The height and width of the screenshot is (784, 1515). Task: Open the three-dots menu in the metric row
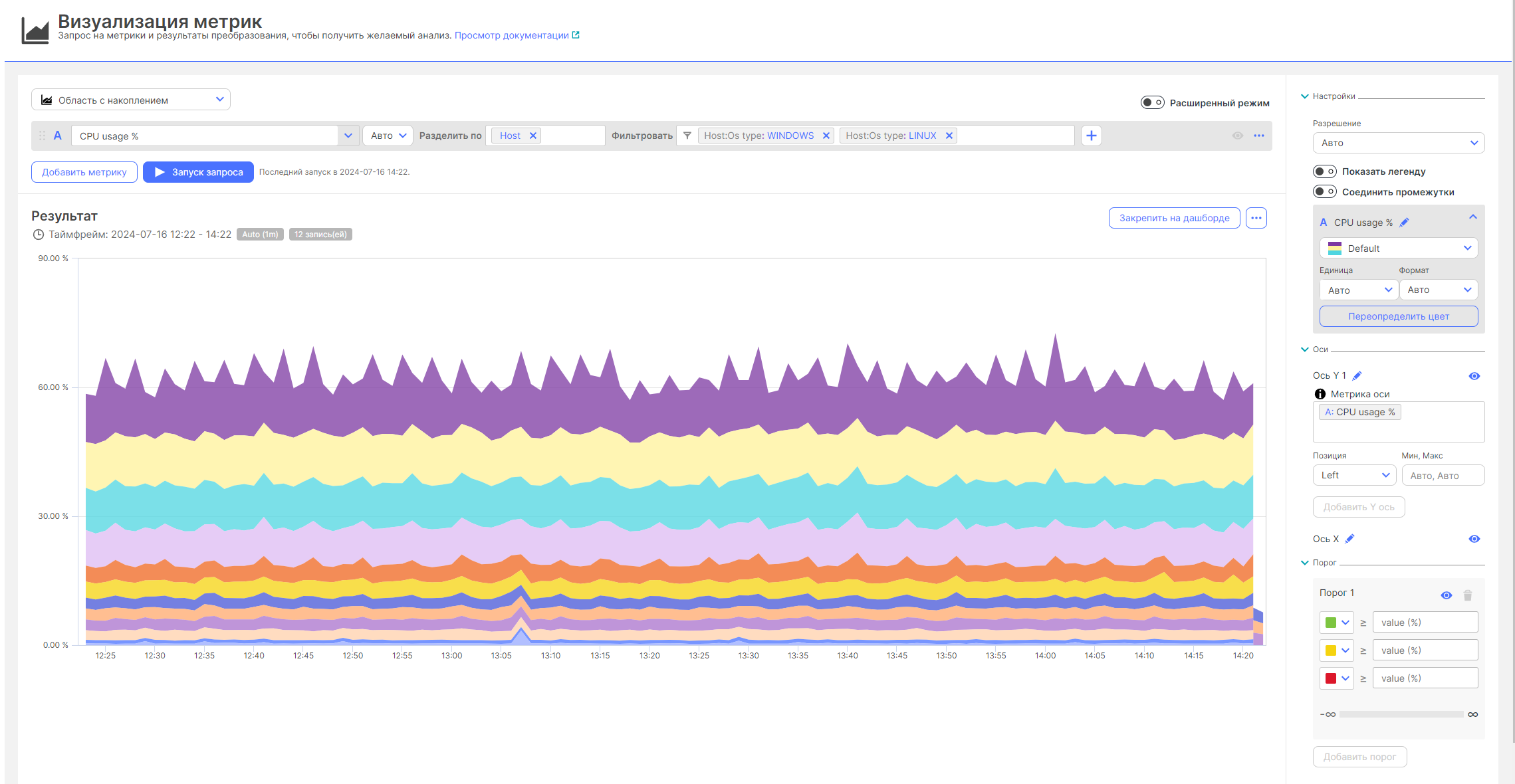(x=1259, y=136)
